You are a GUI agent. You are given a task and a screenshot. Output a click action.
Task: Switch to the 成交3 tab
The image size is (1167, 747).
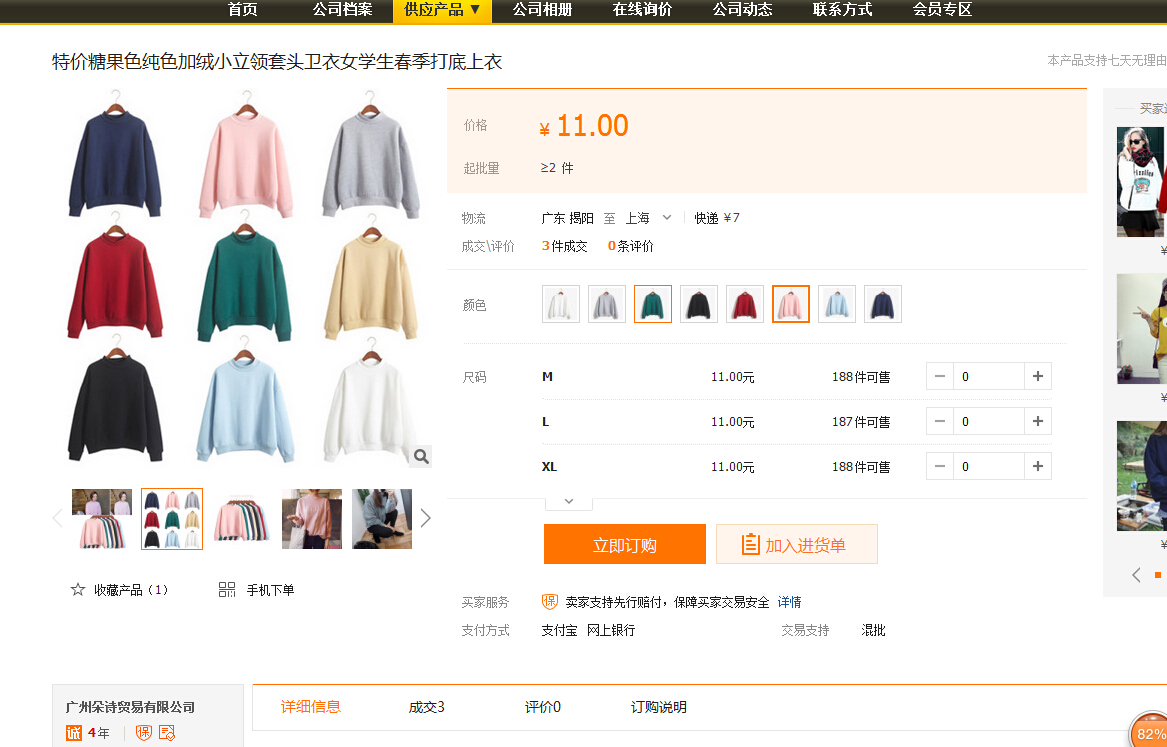click(x=427, y=707)
